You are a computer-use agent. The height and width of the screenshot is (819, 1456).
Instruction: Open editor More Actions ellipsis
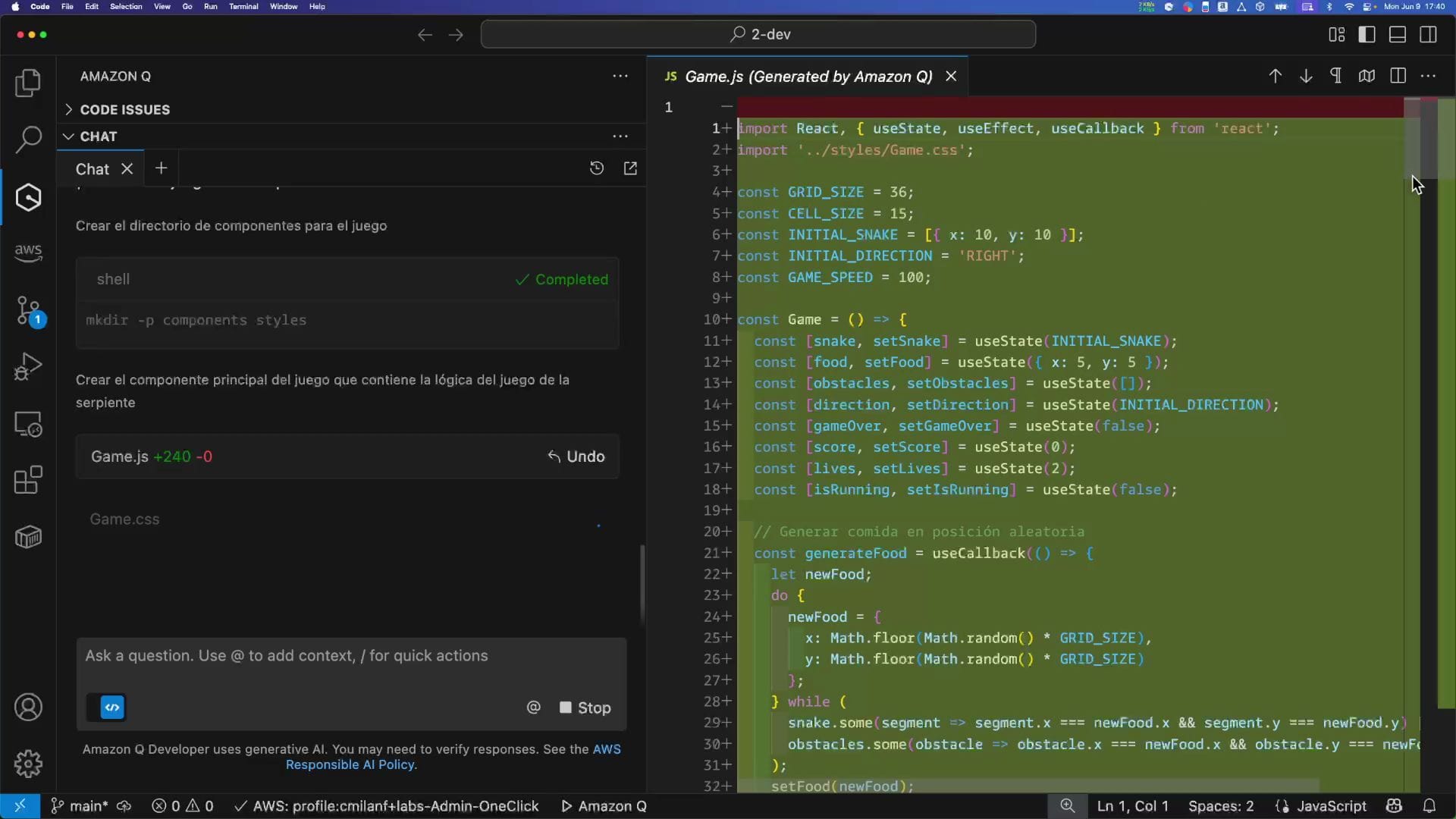click(1428, 76)
